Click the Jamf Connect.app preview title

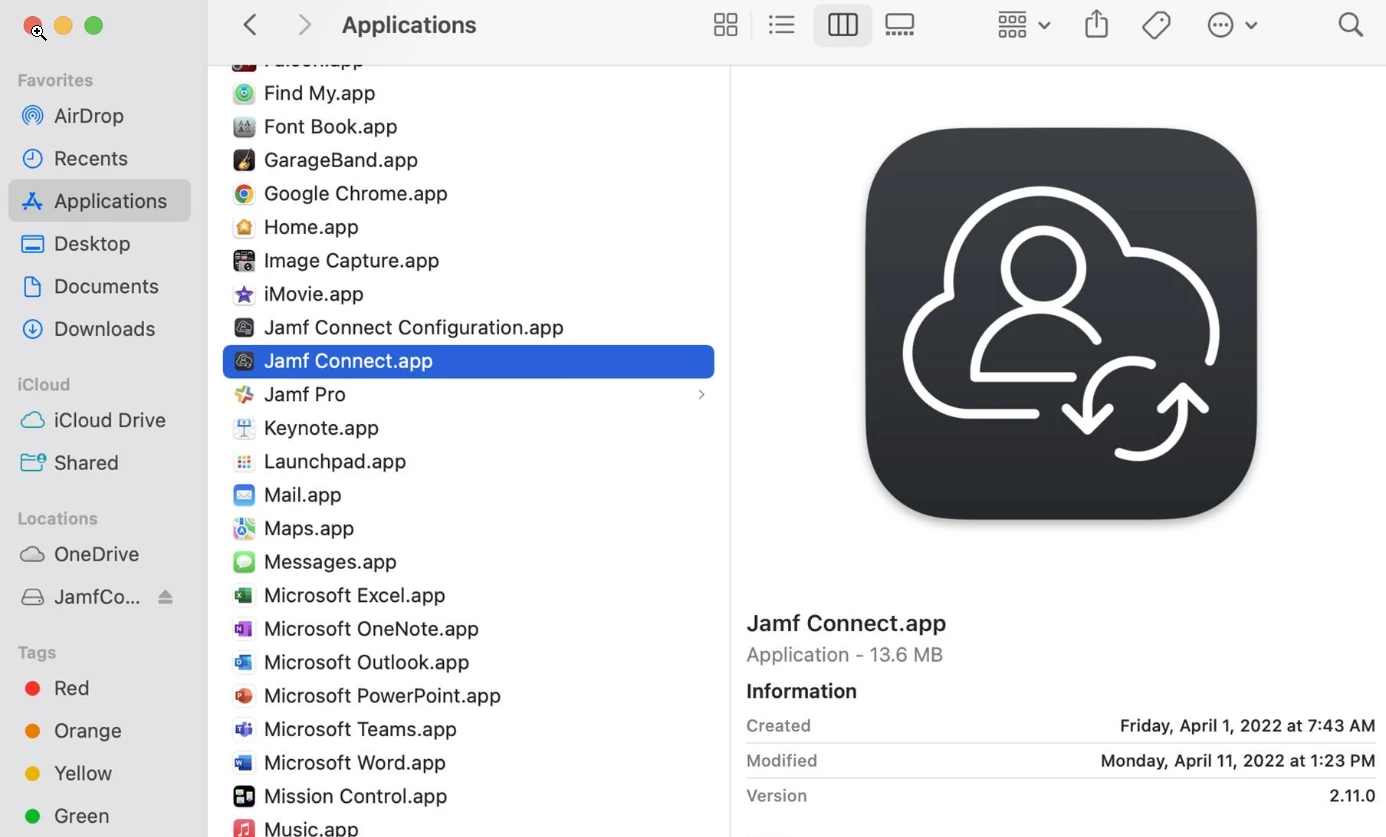click(846, 623)
